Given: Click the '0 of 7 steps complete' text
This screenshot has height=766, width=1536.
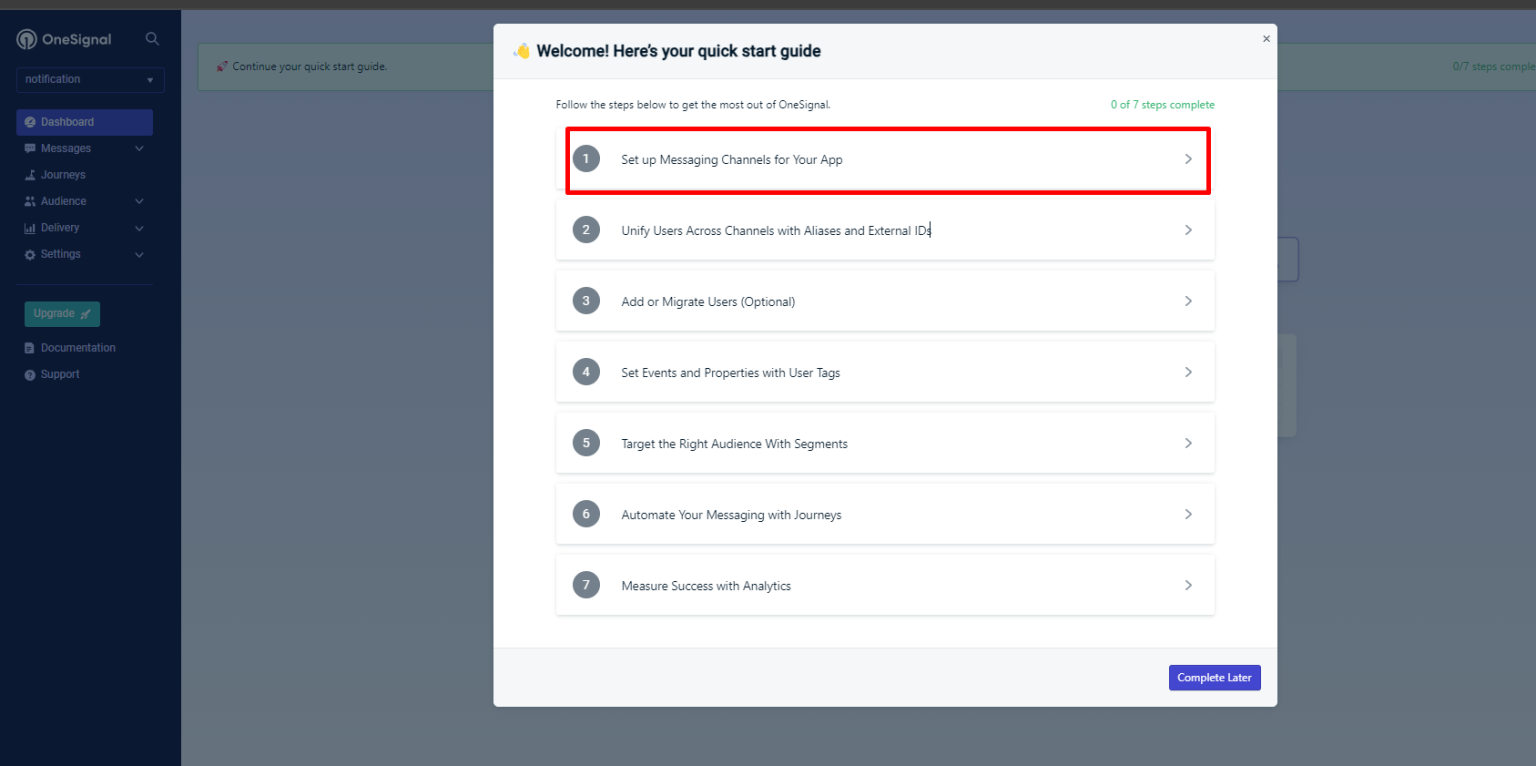Looking at the screenshot, I should coord(1163,105).
